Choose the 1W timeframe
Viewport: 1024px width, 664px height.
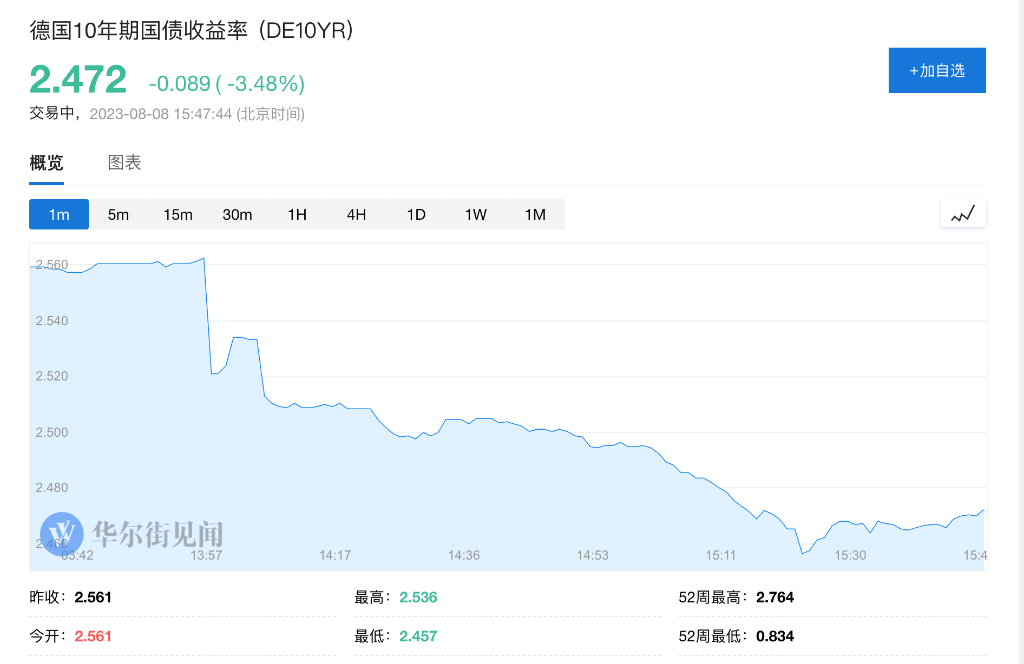[476, 215]
